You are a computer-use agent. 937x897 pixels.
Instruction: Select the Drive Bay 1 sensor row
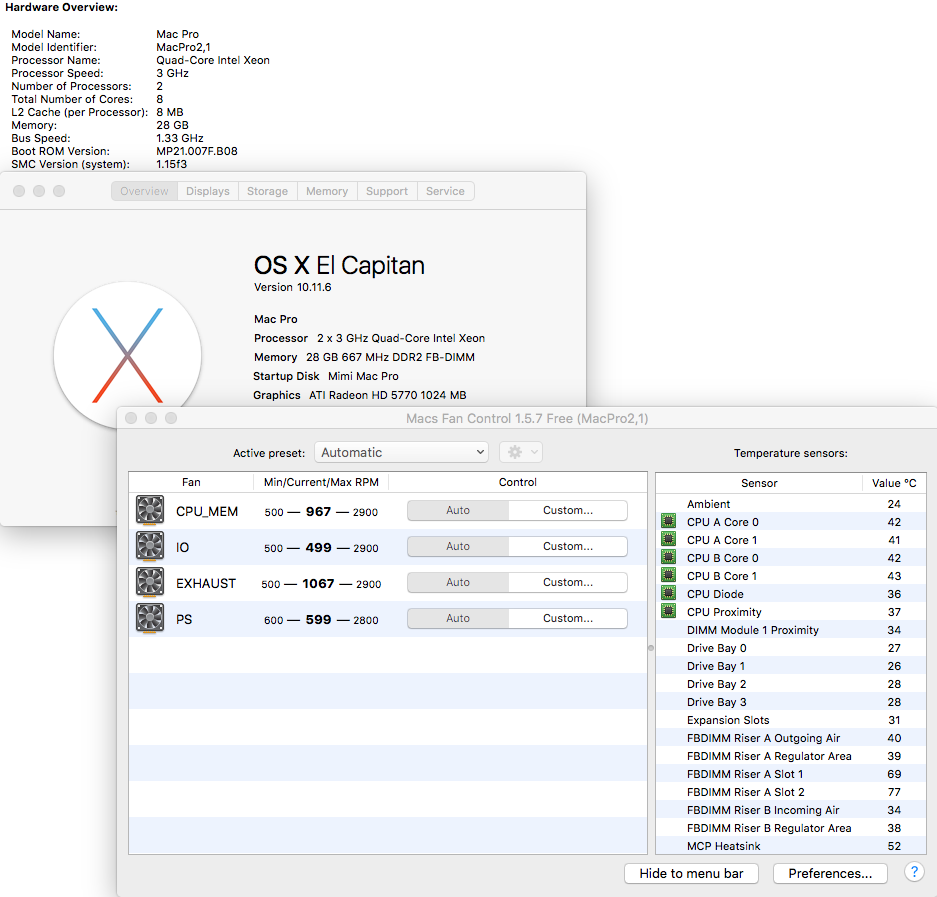(x=791, y=666)
